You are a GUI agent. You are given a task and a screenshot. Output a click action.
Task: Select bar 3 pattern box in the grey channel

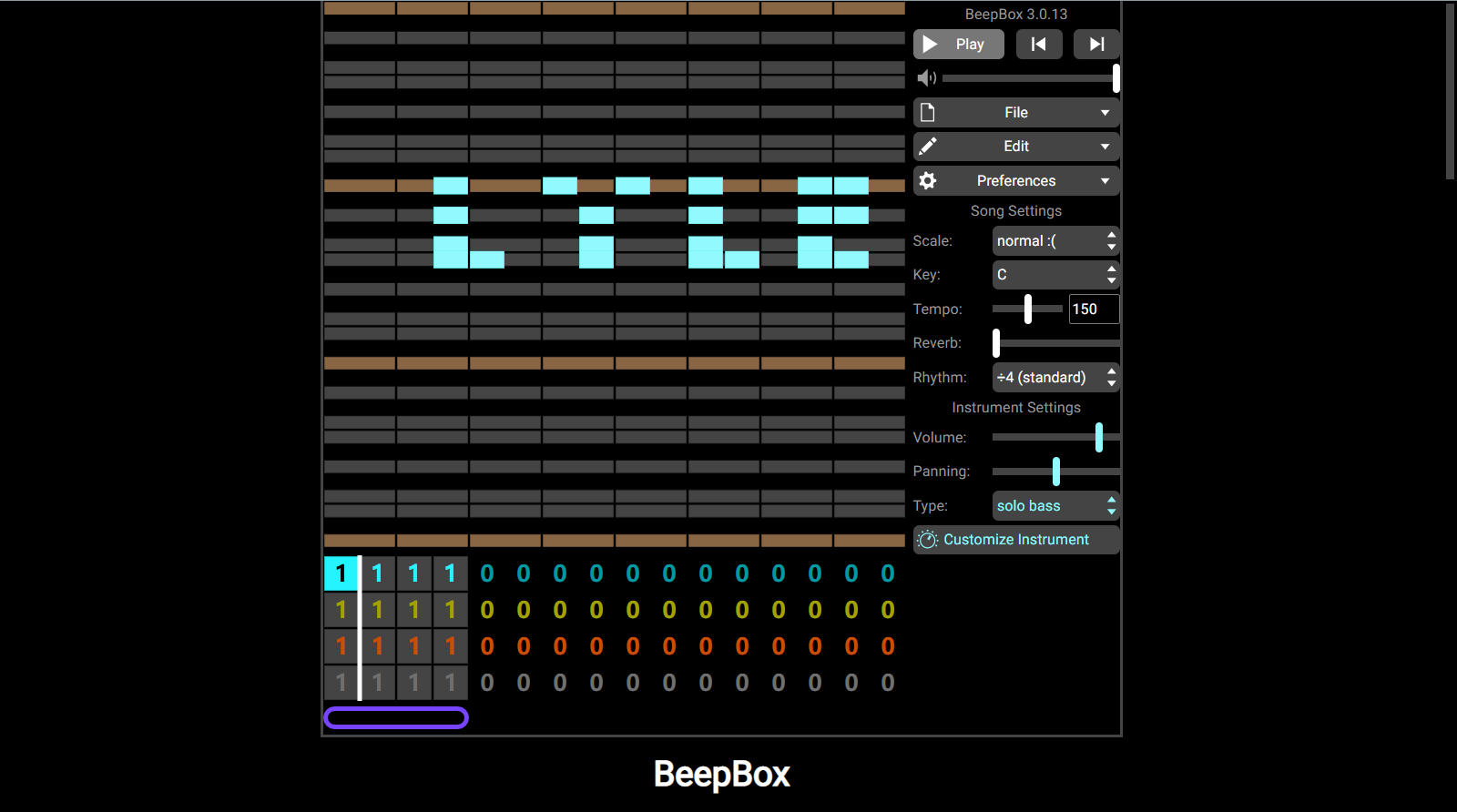414,683
